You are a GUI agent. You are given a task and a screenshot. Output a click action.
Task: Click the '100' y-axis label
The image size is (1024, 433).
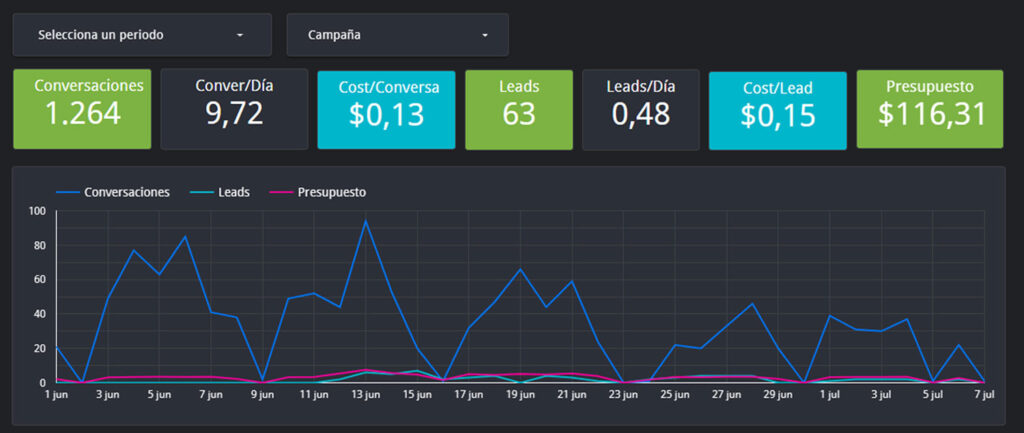[37, 211]
